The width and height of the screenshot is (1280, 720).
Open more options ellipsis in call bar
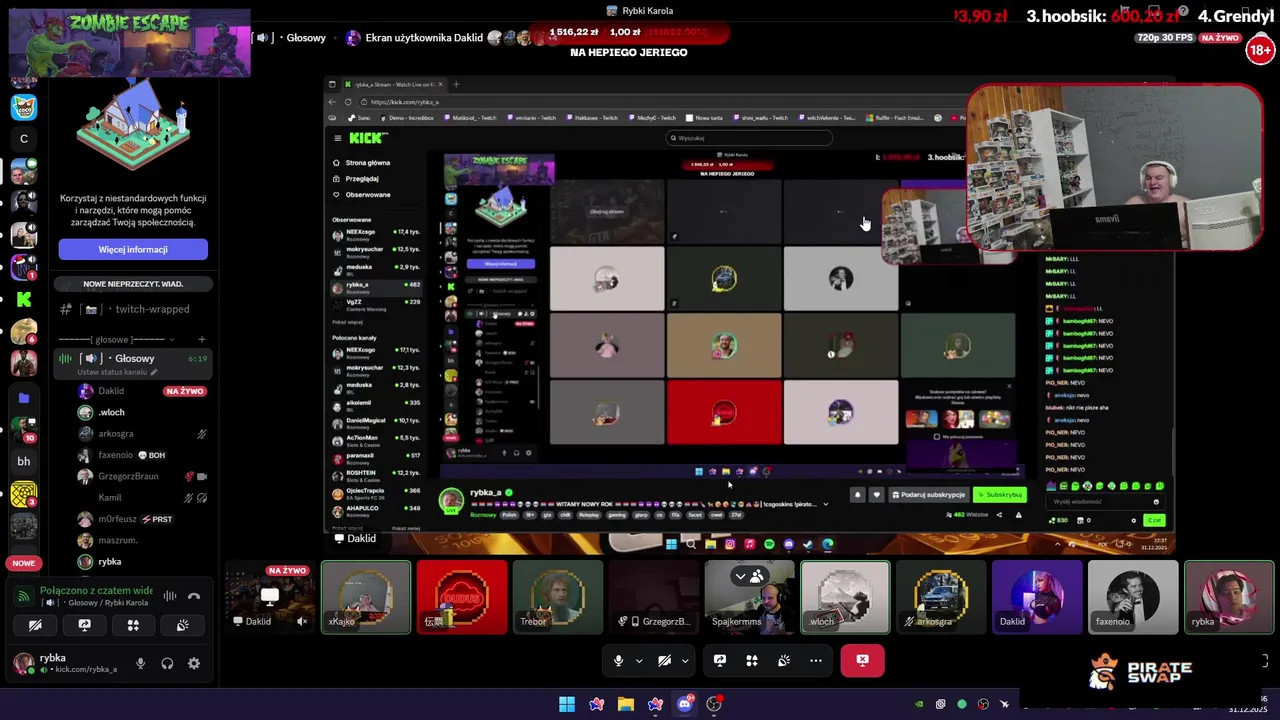(816, 660)
